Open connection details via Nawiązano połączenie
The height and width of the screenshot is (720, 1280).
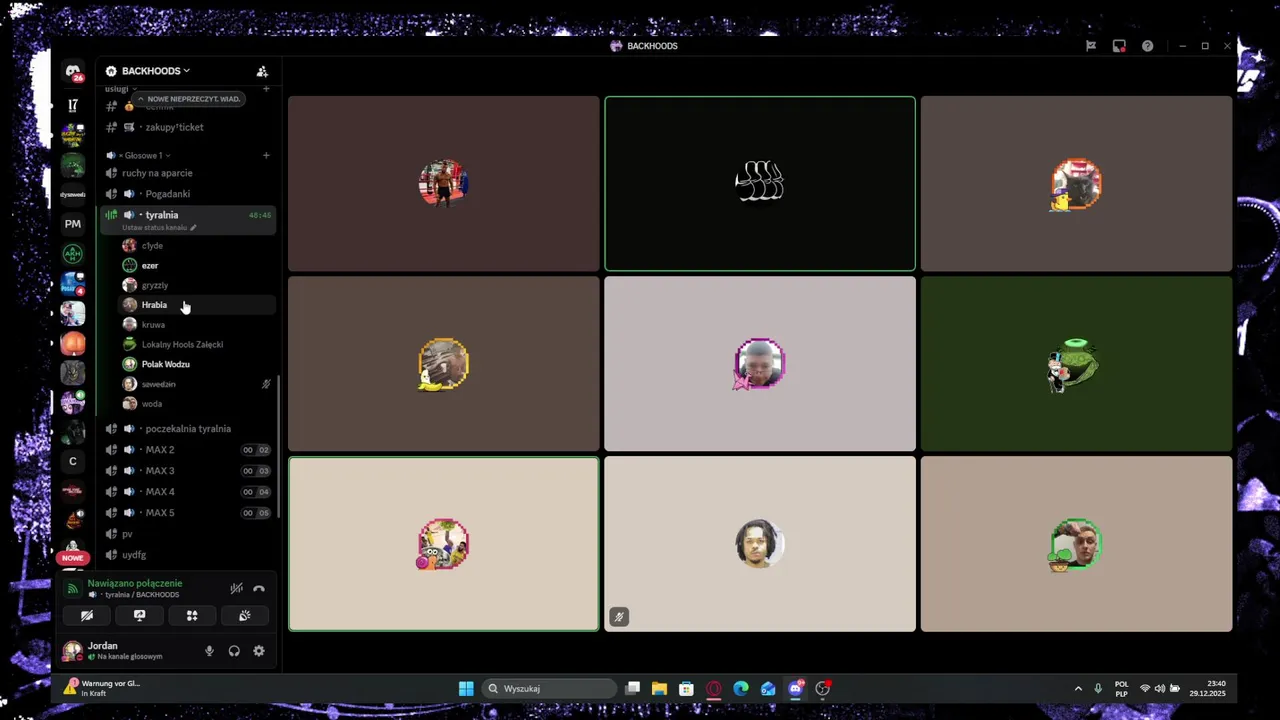coord(135,583)
